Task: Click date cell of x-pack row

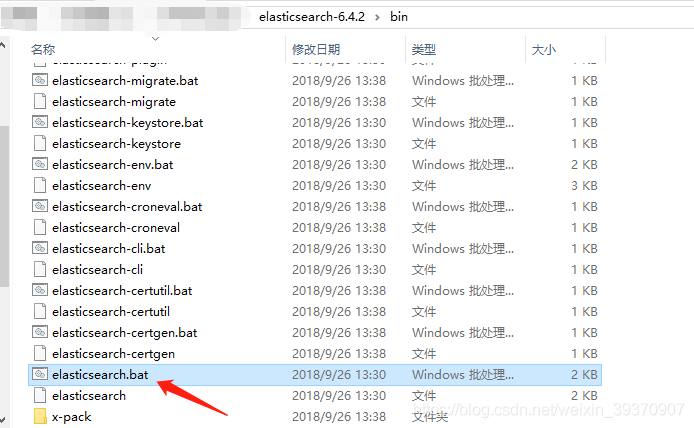Action: pyautogui.click(x=339, y=417)
